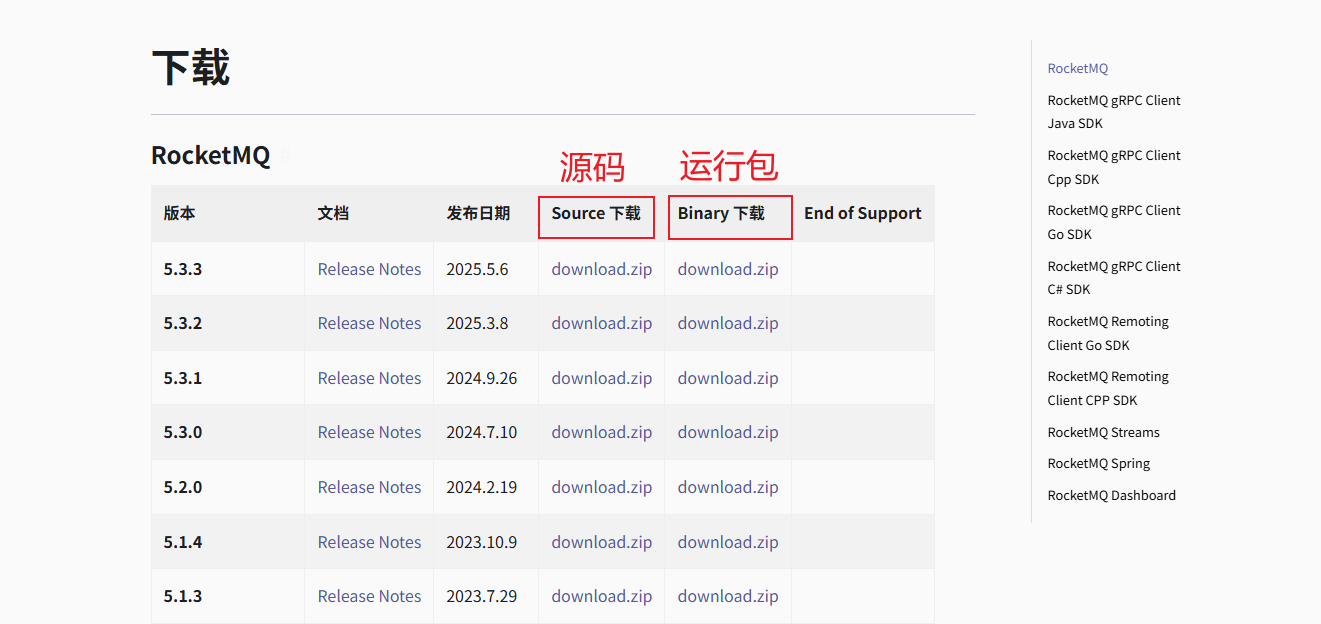Download binary zip for version 5.3.2

pyautogui.click(x=728, y=323)
